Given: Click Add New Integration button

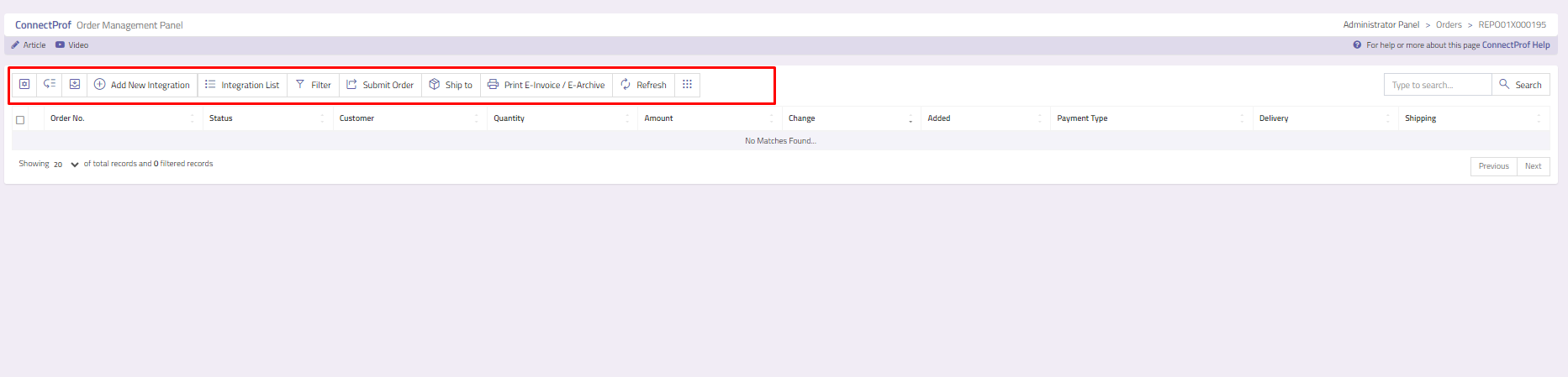Looking at the screenshot, I should (142, 85).
